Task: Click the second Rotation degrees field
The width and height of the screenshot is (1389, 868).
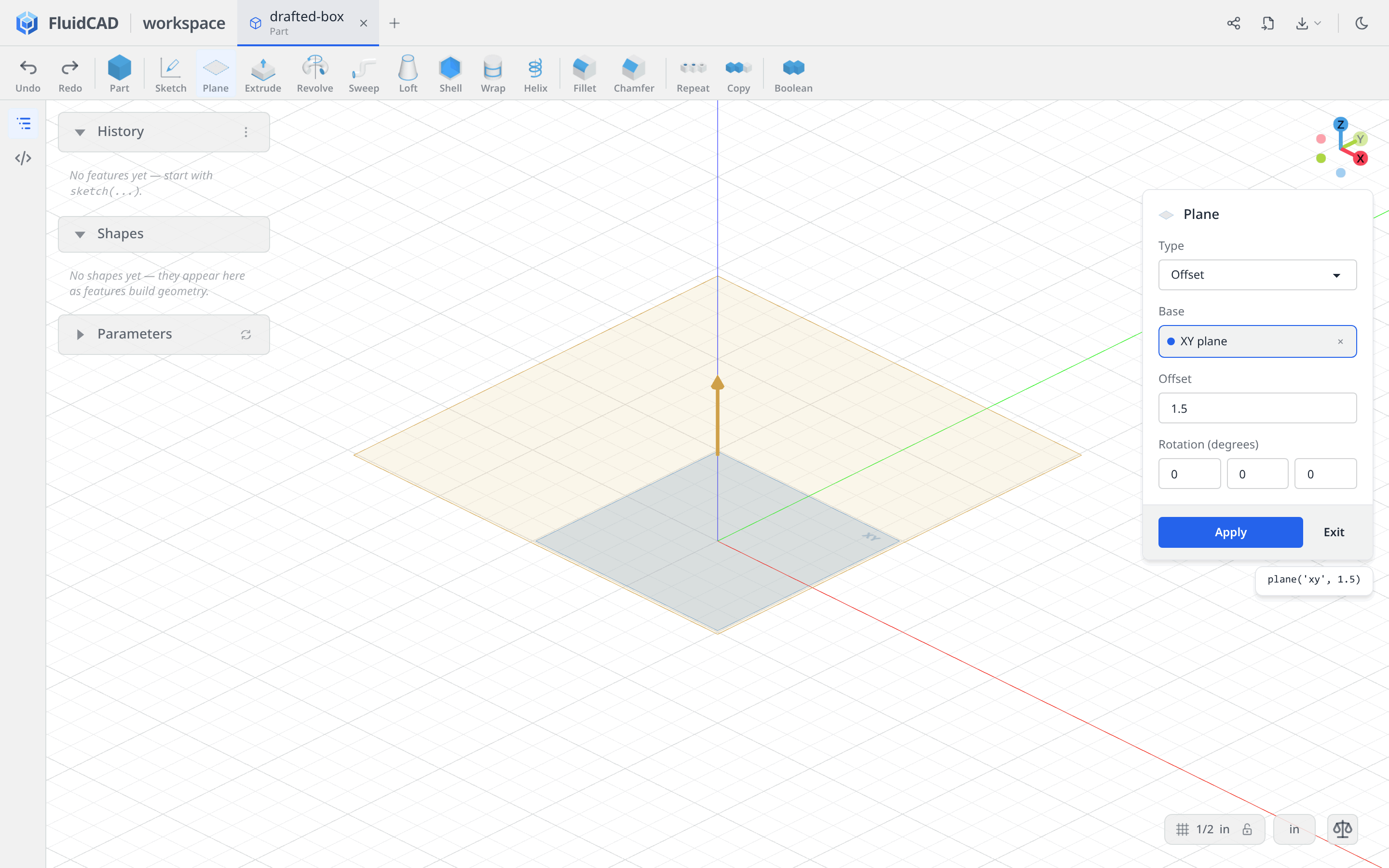Action: 1257,474
